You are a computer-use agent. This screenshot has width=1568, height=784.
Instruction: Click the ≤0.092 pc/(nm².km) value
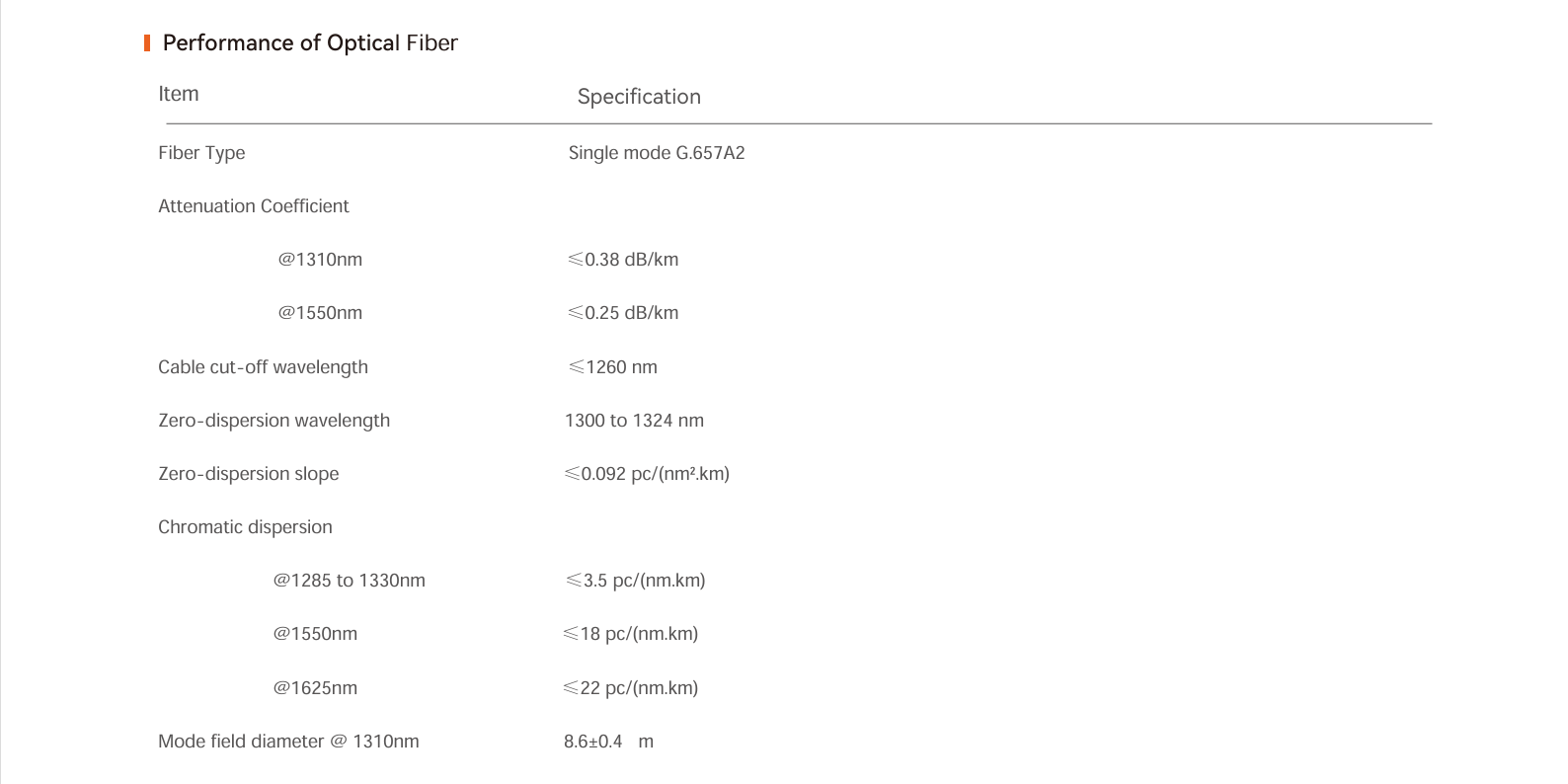click(x=647, y=474)
